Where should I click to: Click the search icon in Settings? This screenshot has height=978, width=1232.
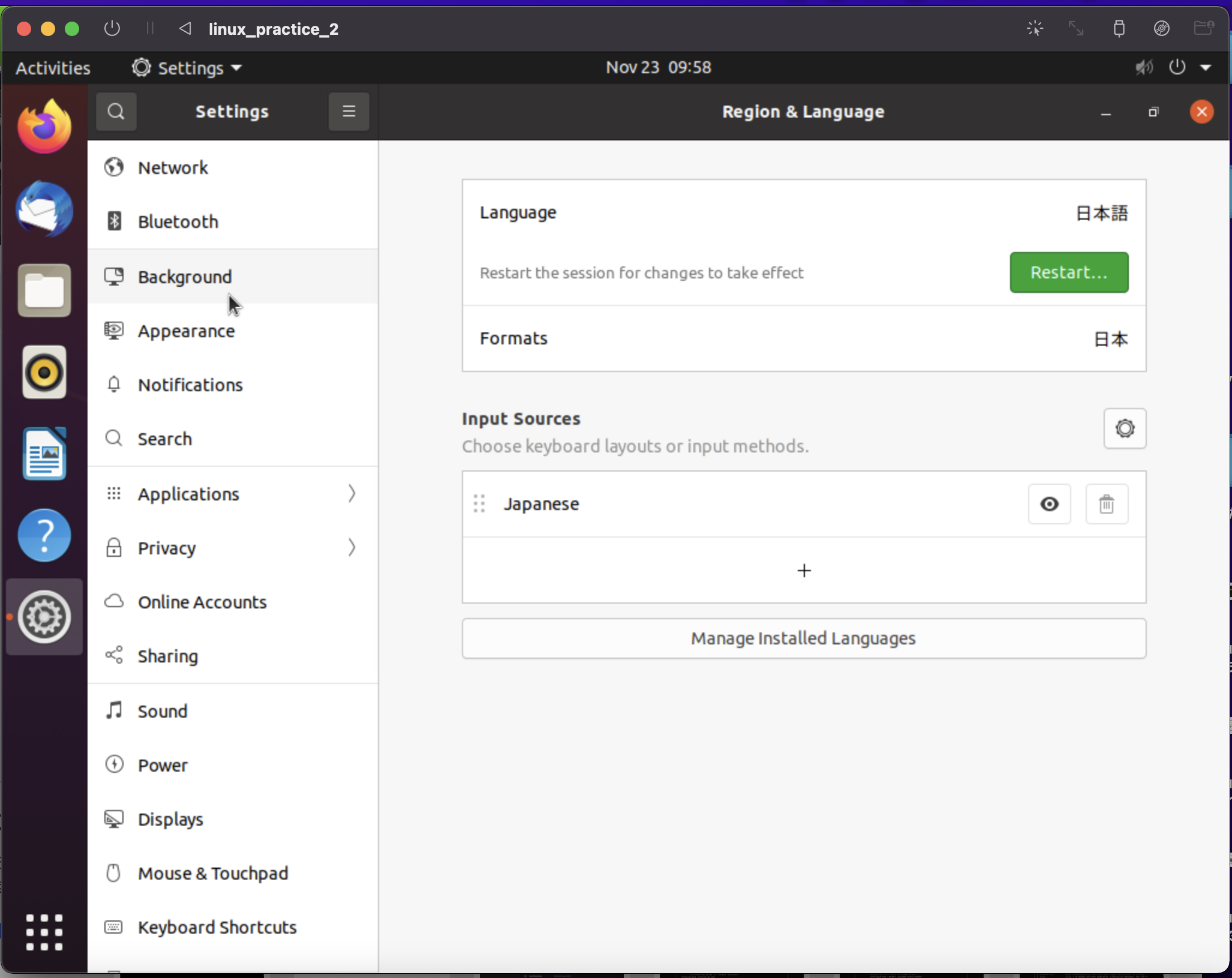point(116,112)
